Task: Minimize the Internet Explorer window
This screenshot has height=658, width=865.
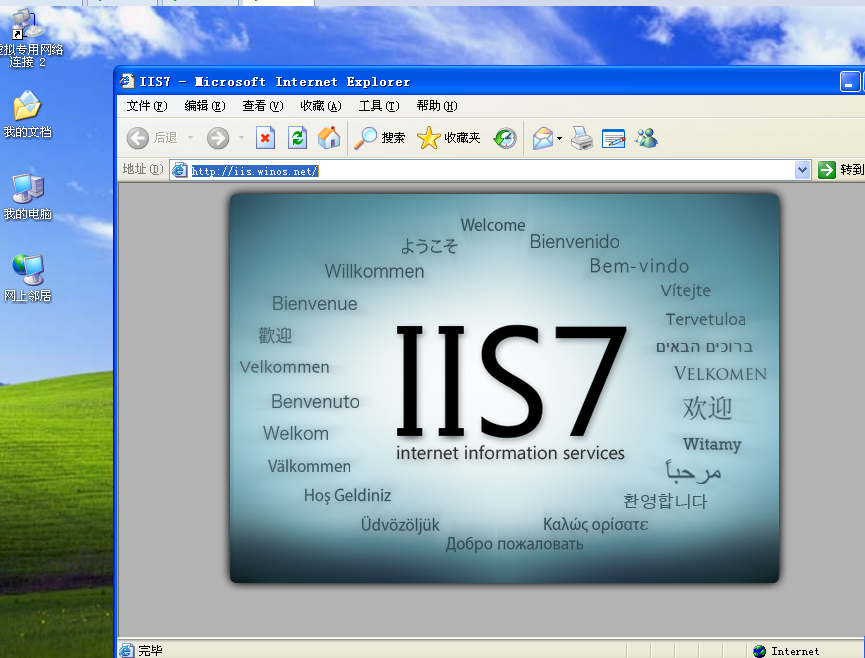Action: coord(850,82)
